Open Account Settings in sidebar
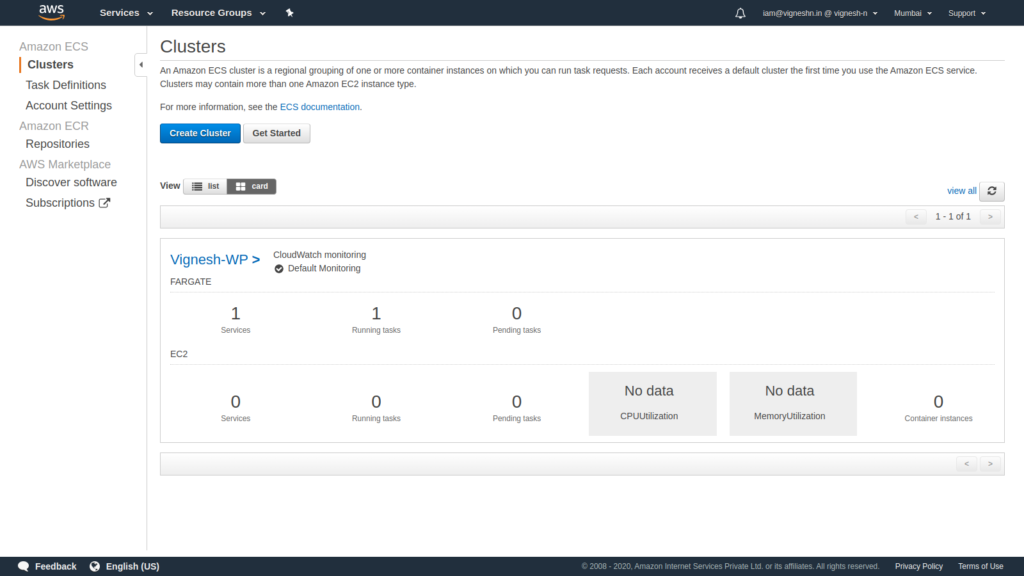Image resolution: width=1024 pixels, height=576 pixels. 69,105
